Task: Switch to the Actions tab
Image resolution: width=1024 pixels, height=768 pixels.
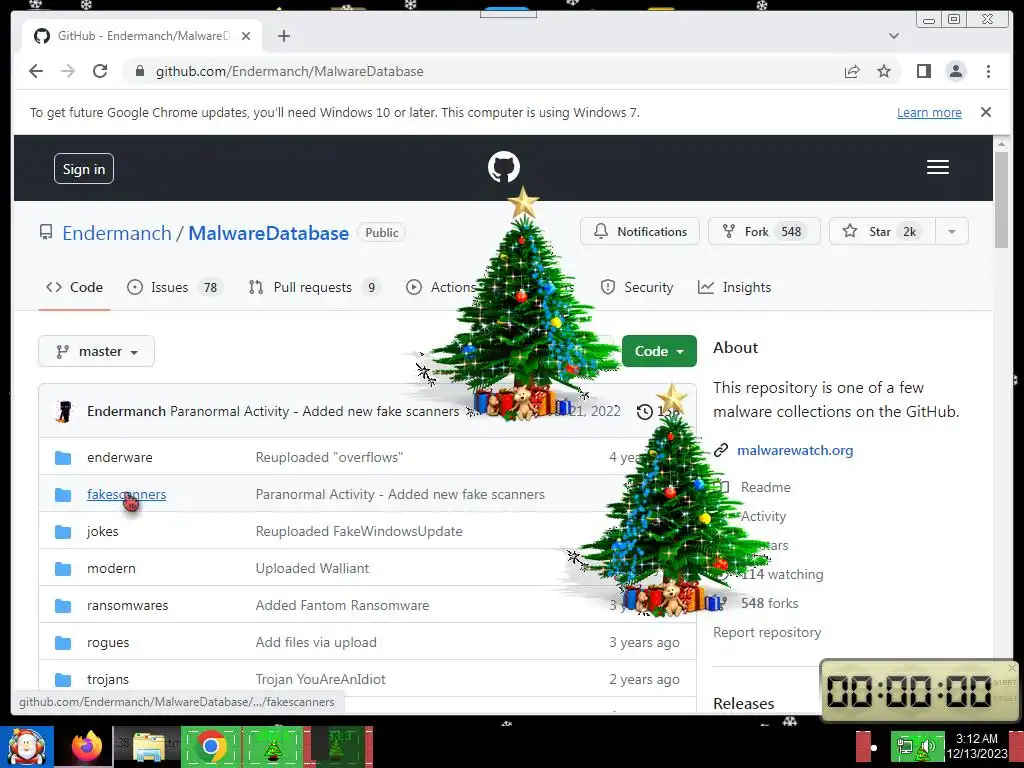Action: point(442,287)
